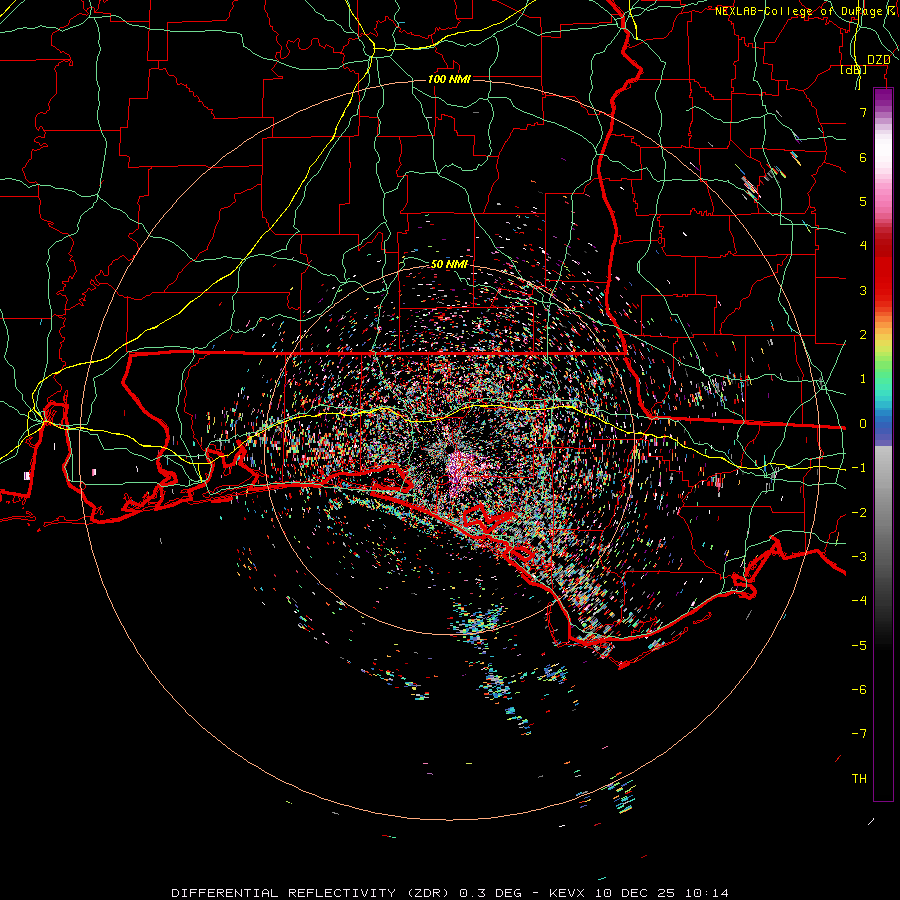Image resolution: width=900 pixels, height=900 pixels.
Task: Click the 6 dB value on scale
Action: 863,157
